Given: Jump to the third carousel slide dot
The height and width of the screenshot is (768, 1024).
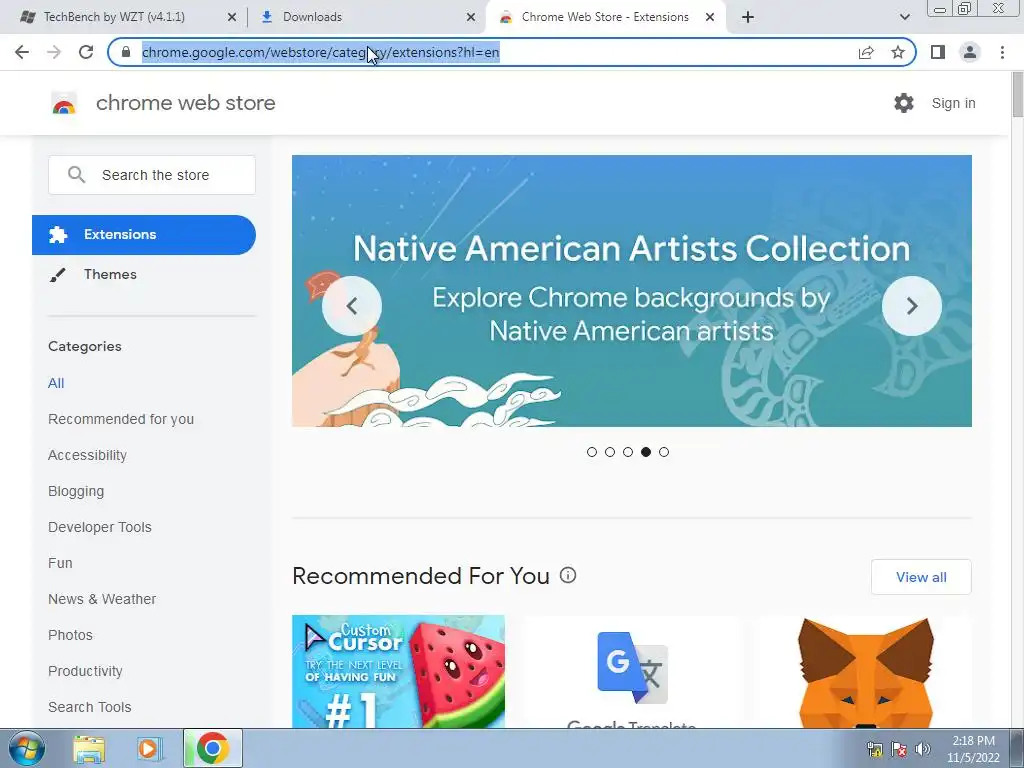Looking at the screenshot, I should (628, 452).
